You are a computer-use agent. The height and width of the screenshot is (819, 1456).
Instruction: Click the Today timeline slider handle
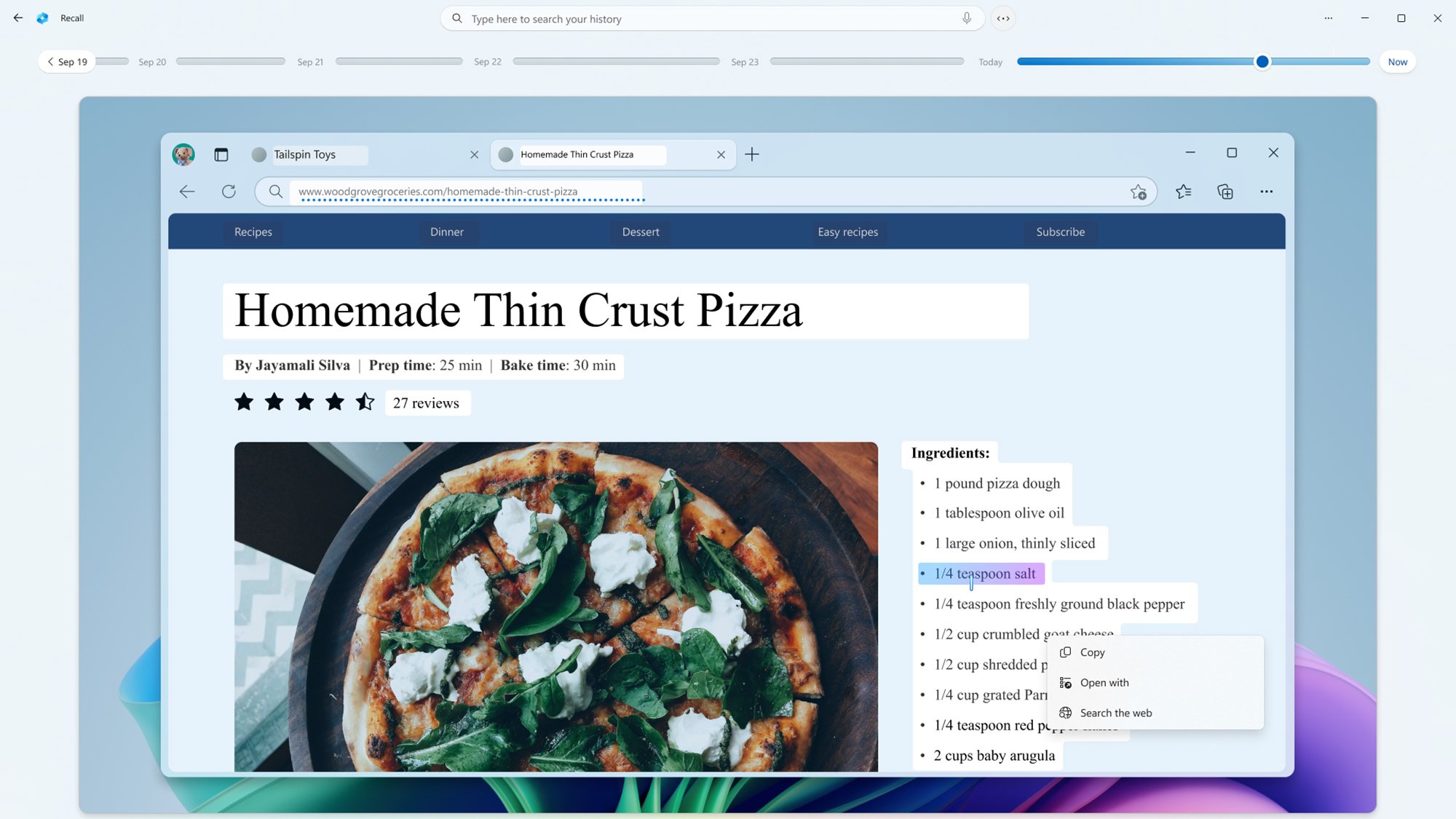pos(1262,62)
